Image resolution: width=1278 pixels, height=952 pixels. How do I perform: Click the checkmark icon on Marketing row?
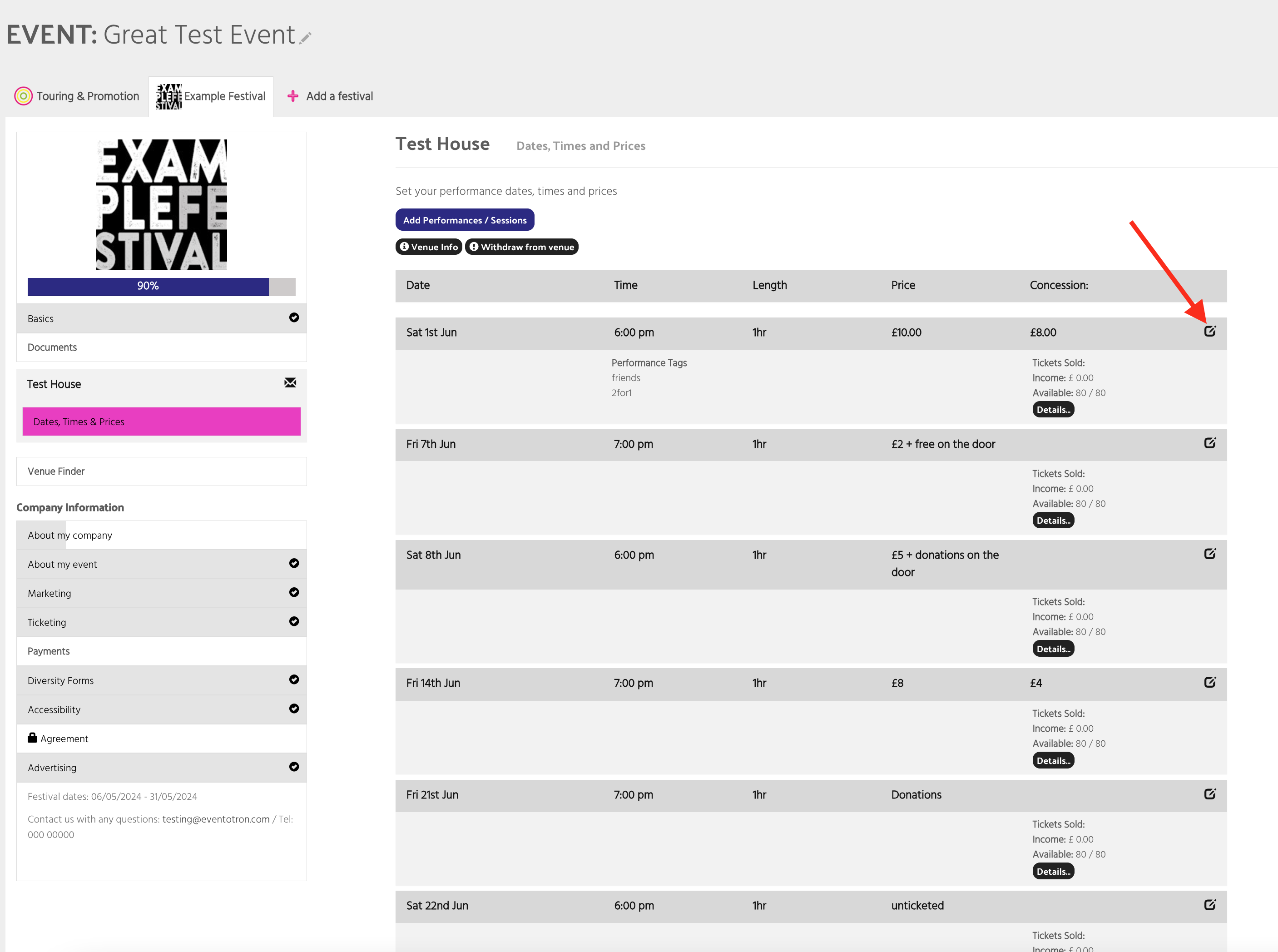294,592
